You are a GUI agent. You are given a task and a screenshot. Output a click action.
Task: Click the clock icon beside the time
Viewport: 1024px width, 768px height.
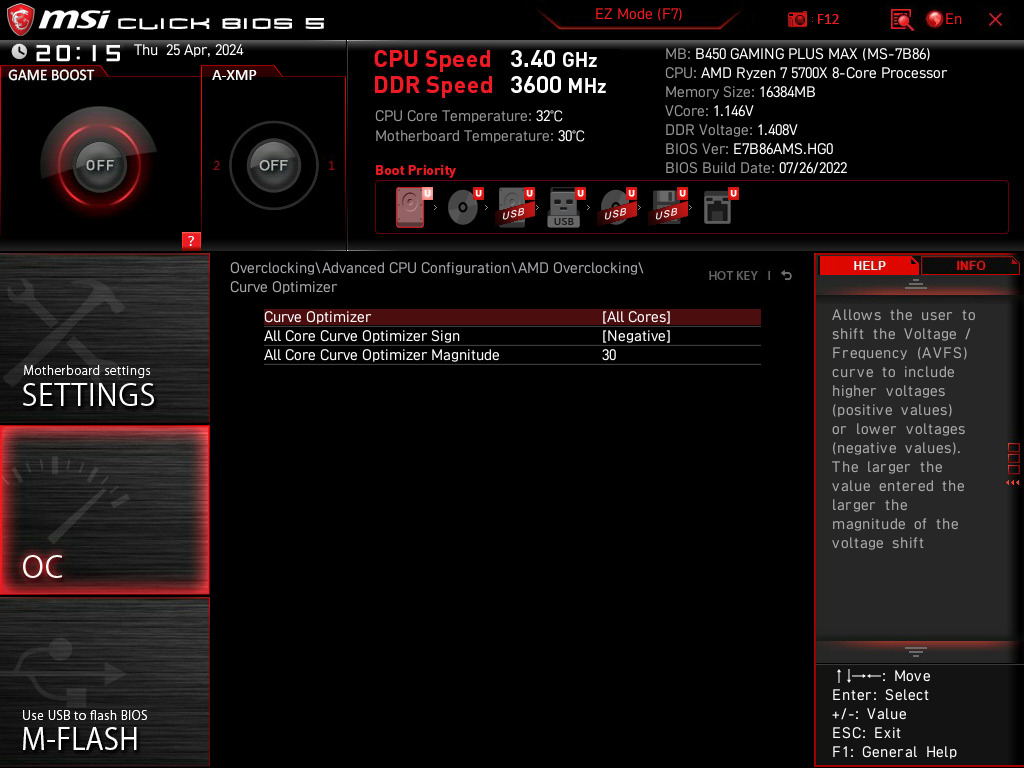pos(19,52)
